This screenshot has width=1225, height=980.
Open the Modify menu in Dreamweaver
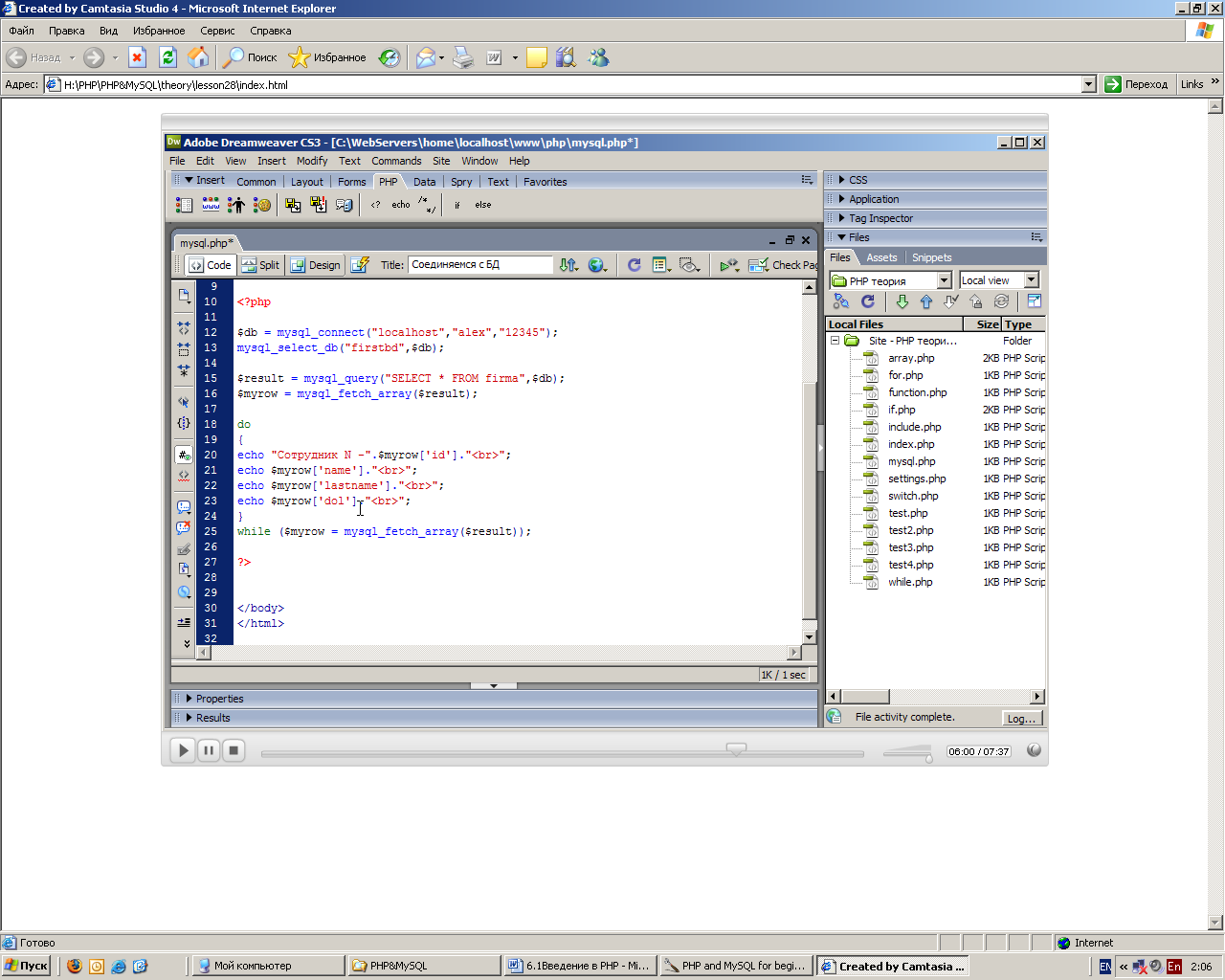312,161
